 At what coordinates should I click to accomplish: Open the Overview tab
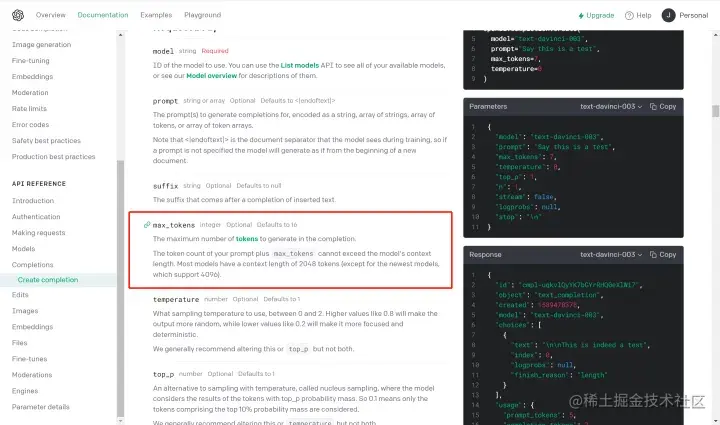pos(51,15)
